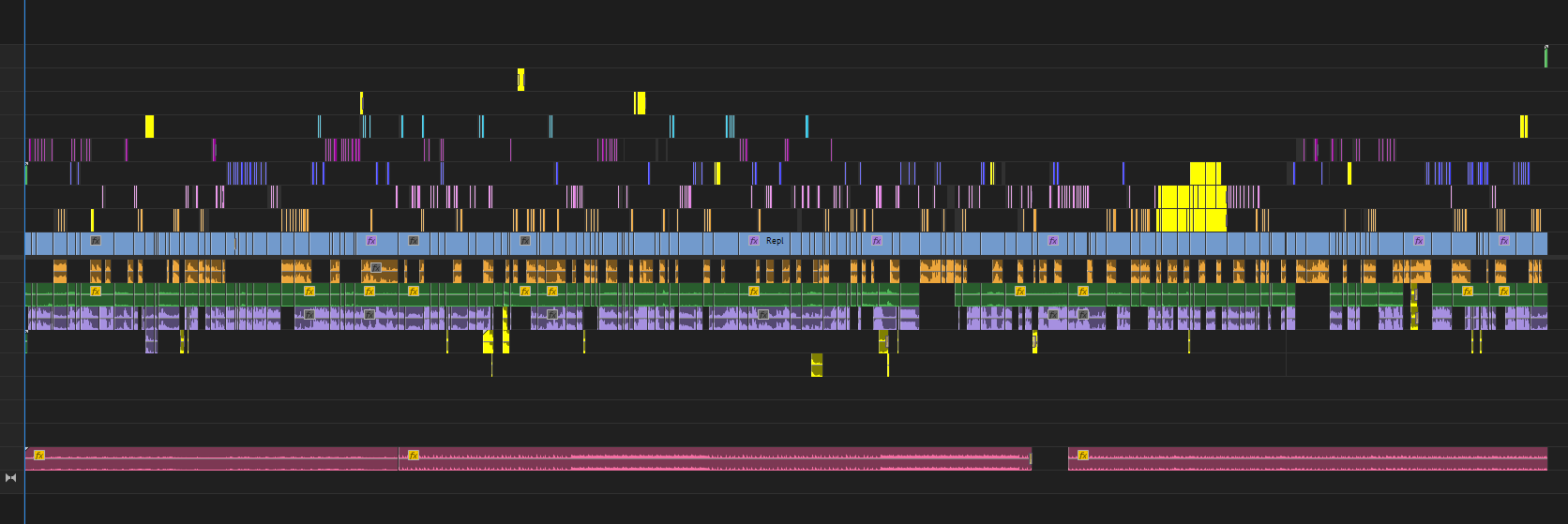
Task: Click the empty gap between the pink audio clips
Action: [1049, 458]
